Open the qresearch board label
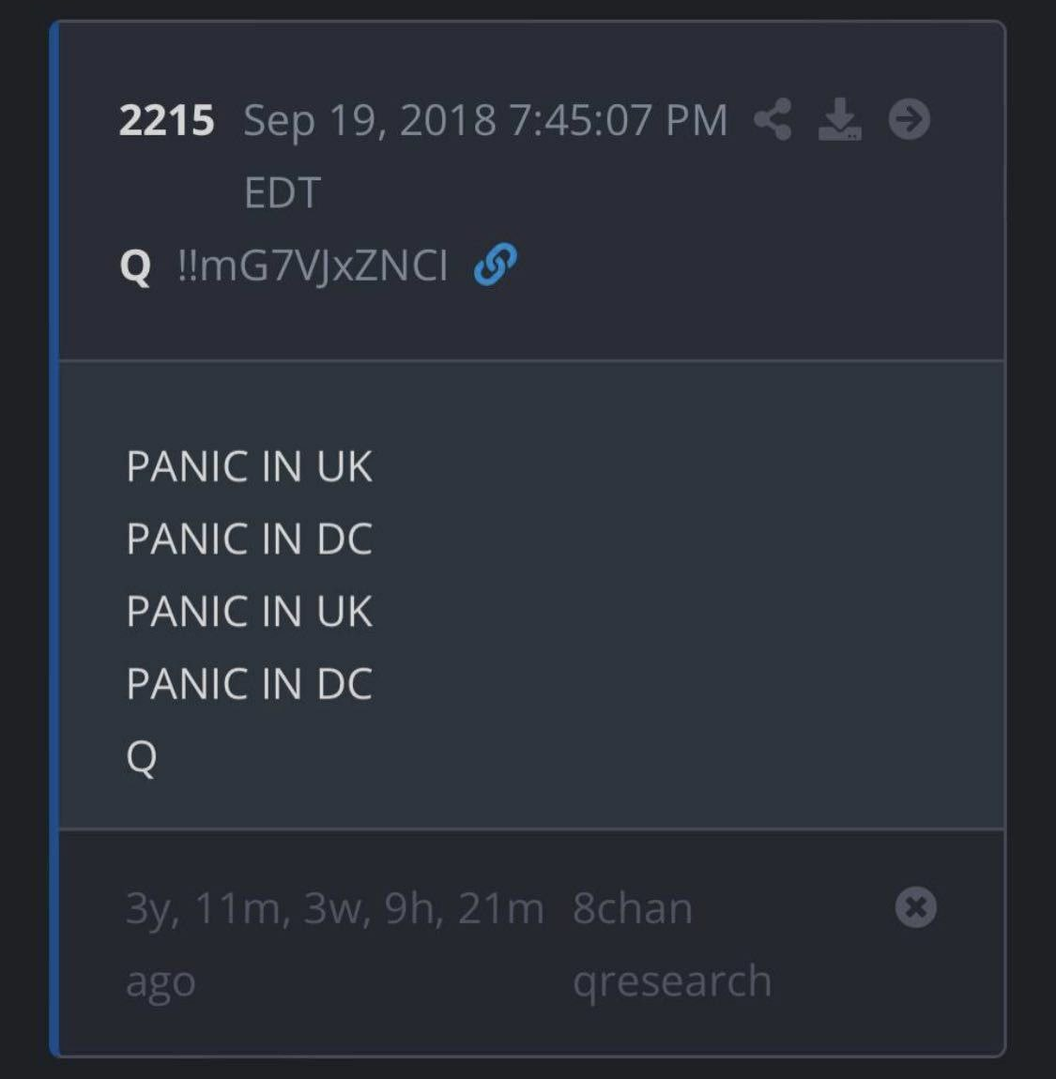This screenshot has width=1056, height=1079. 672,981
